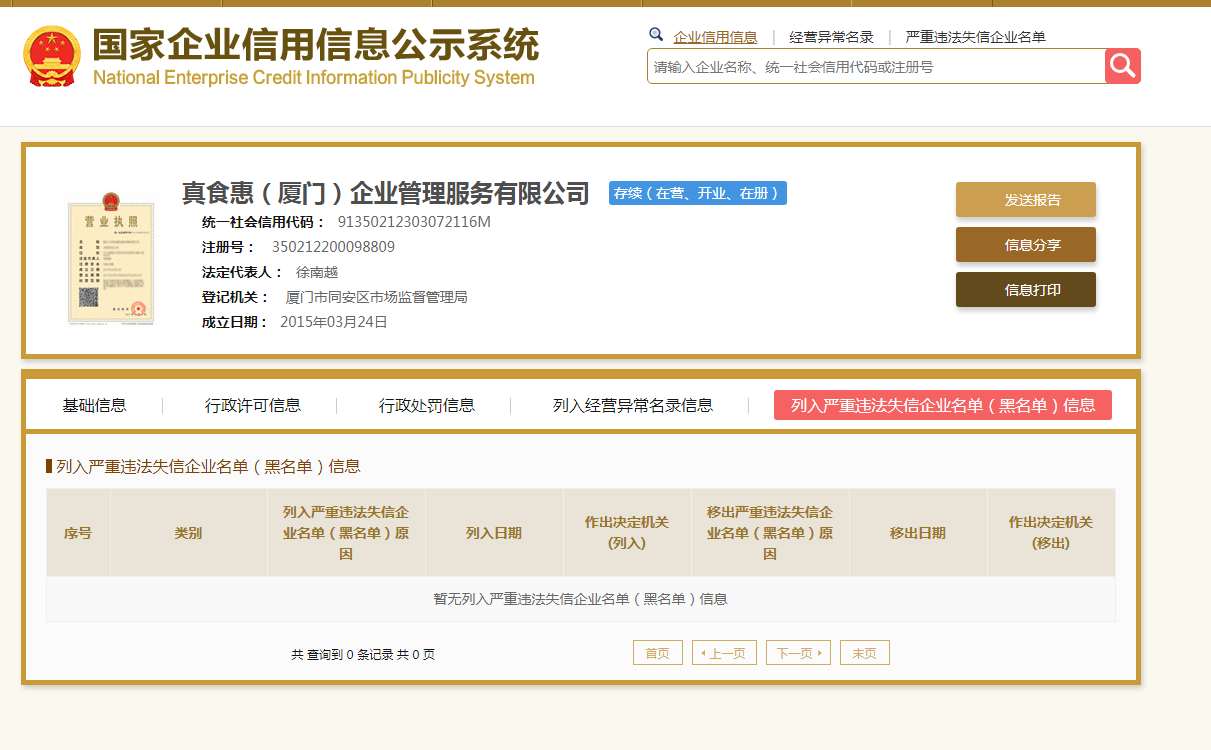Click the 移出严重违法失信企业名单（黑名单）原因 header
The width and height of the screenshot is (1211, 750).
coord(770,533)
